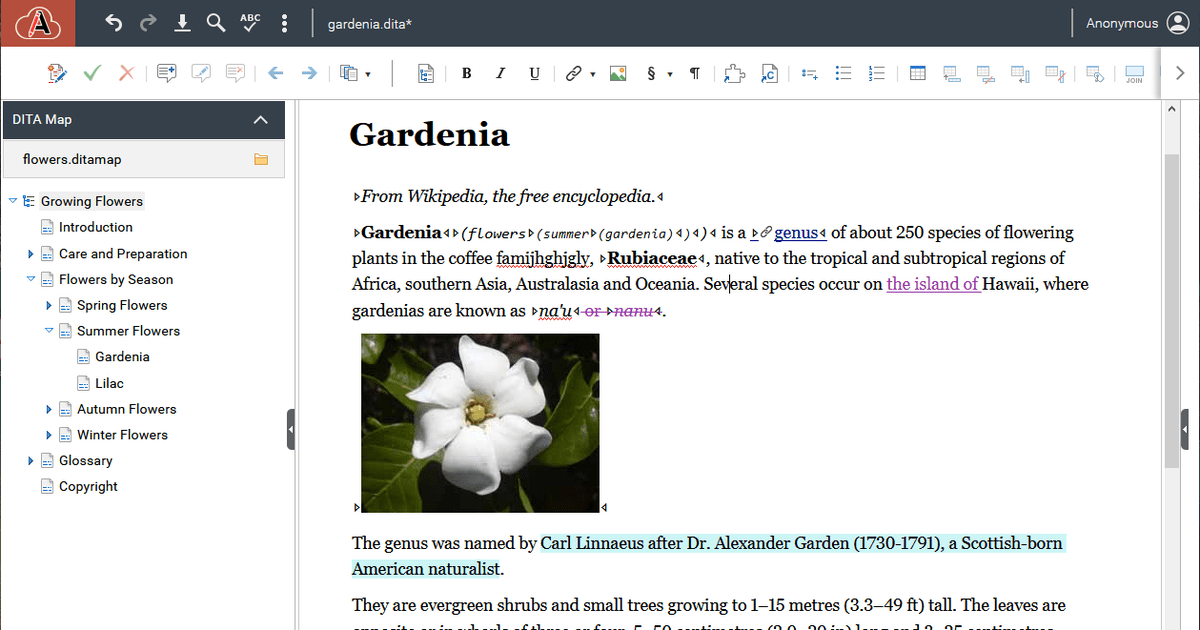
Task: Toggle the formatting marks display
Action: point(695,73)
